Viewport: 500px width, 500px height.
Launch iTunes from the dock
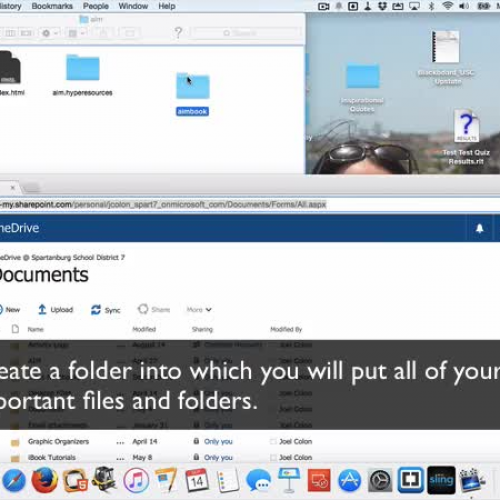click(x=136, y=480)
